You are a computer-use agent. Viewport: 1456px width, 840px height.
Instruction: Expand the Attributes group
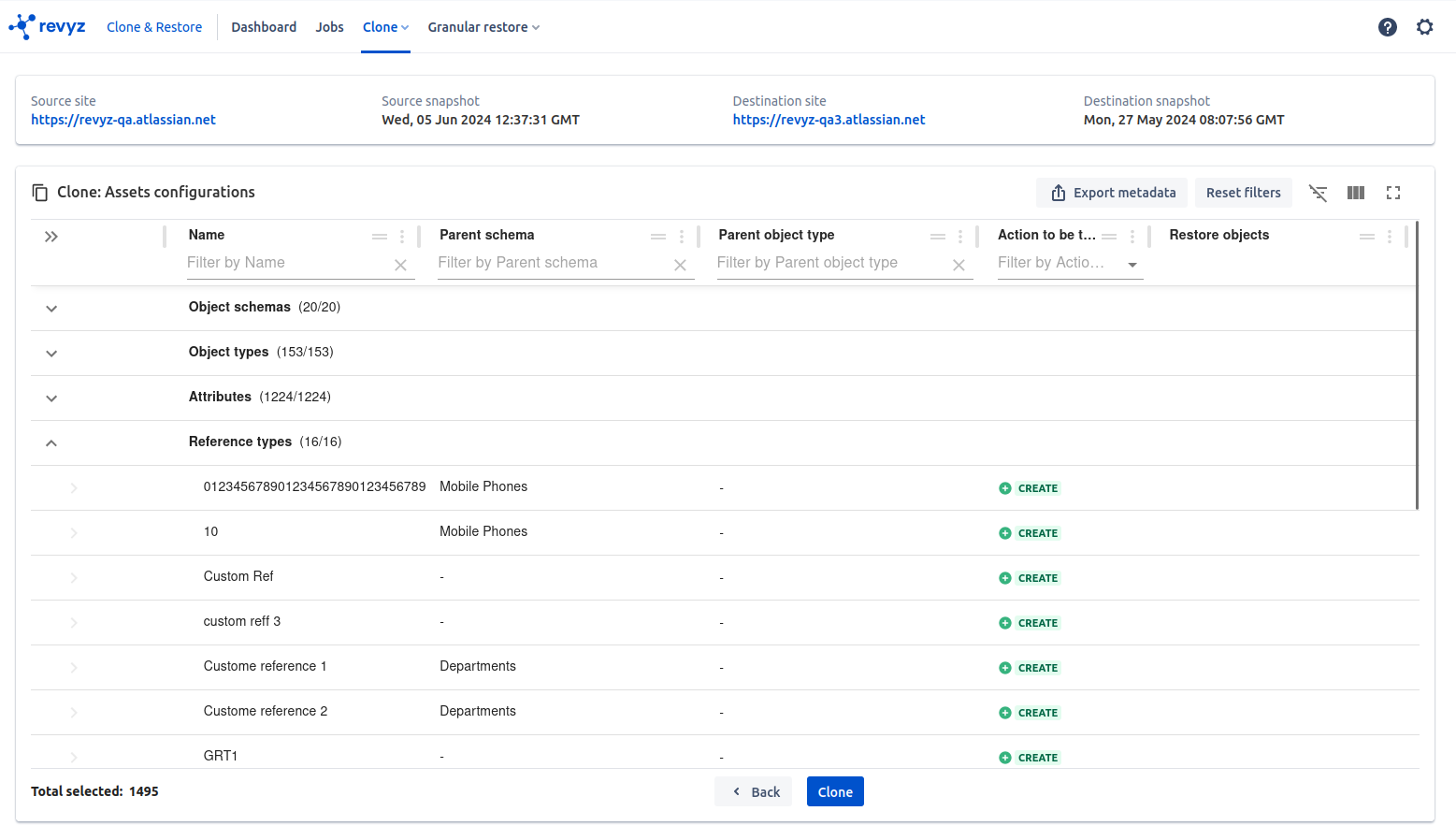(51, 398)
